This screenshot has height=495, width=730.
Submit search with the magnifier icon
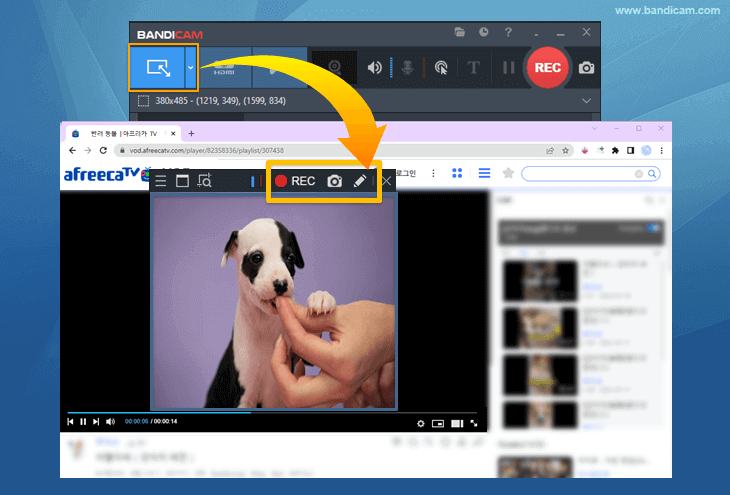point(652,174)
